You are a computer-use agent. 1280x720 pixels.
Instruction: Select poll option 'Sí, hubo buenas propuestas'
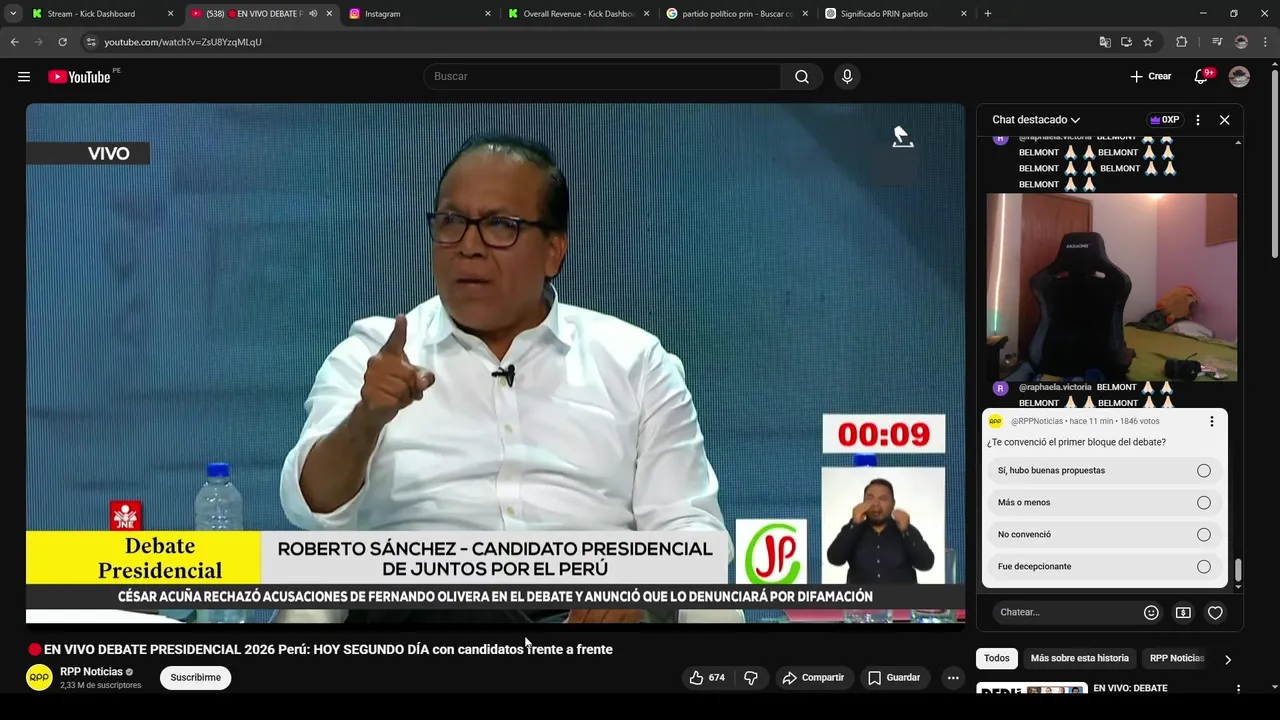click(x=1105, y=471)
